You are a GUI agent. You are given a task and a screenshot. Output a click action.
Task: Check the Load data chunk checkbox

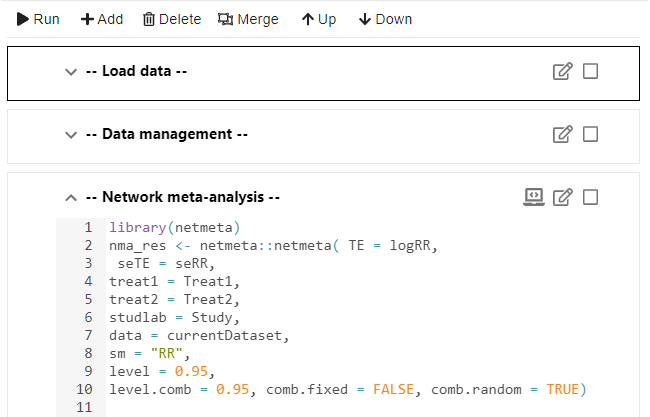click(590, 71)
